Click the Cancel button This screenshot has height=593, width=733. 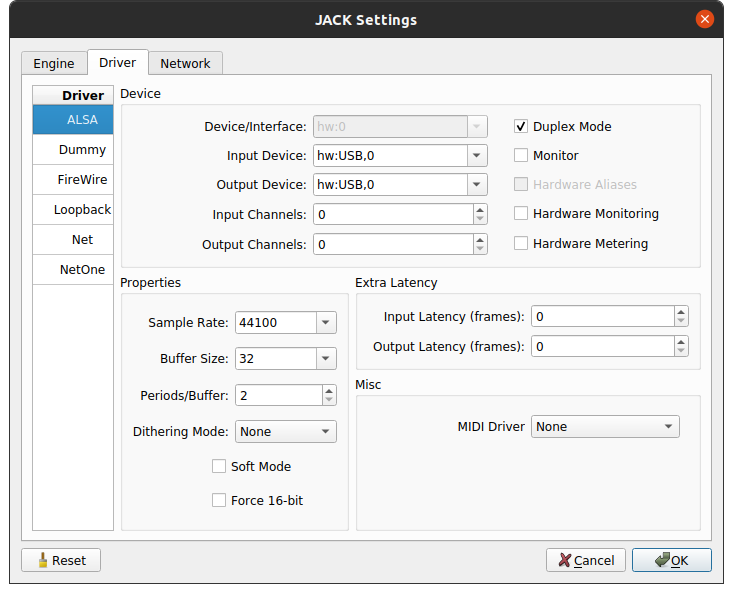coord(586,560)
